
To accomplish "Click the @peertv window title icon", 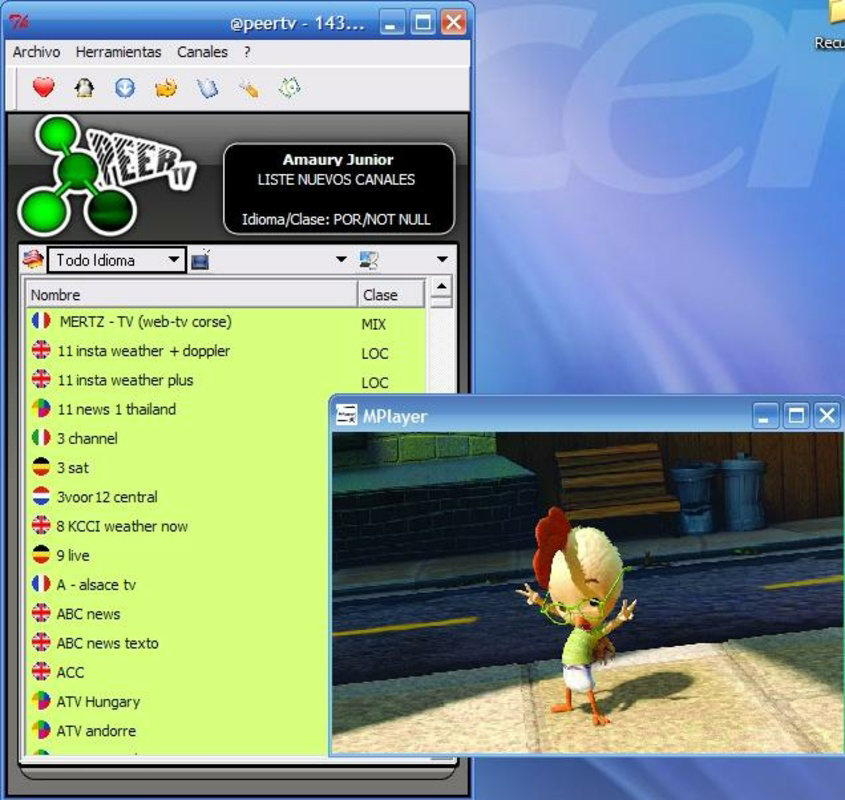I will [x=20, y=22].
